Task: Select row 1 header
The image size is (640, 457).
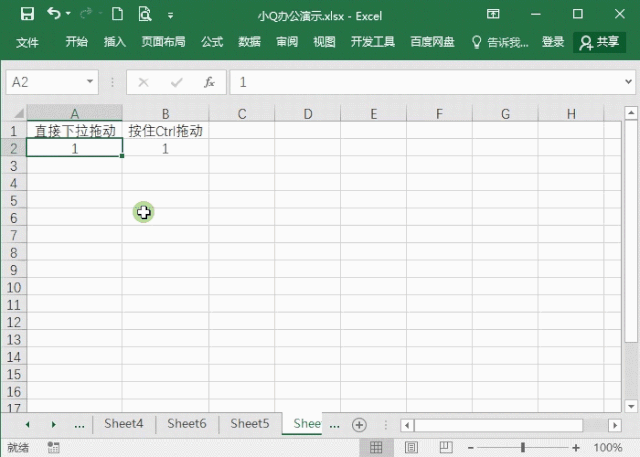Action: (x=13, y=131)
